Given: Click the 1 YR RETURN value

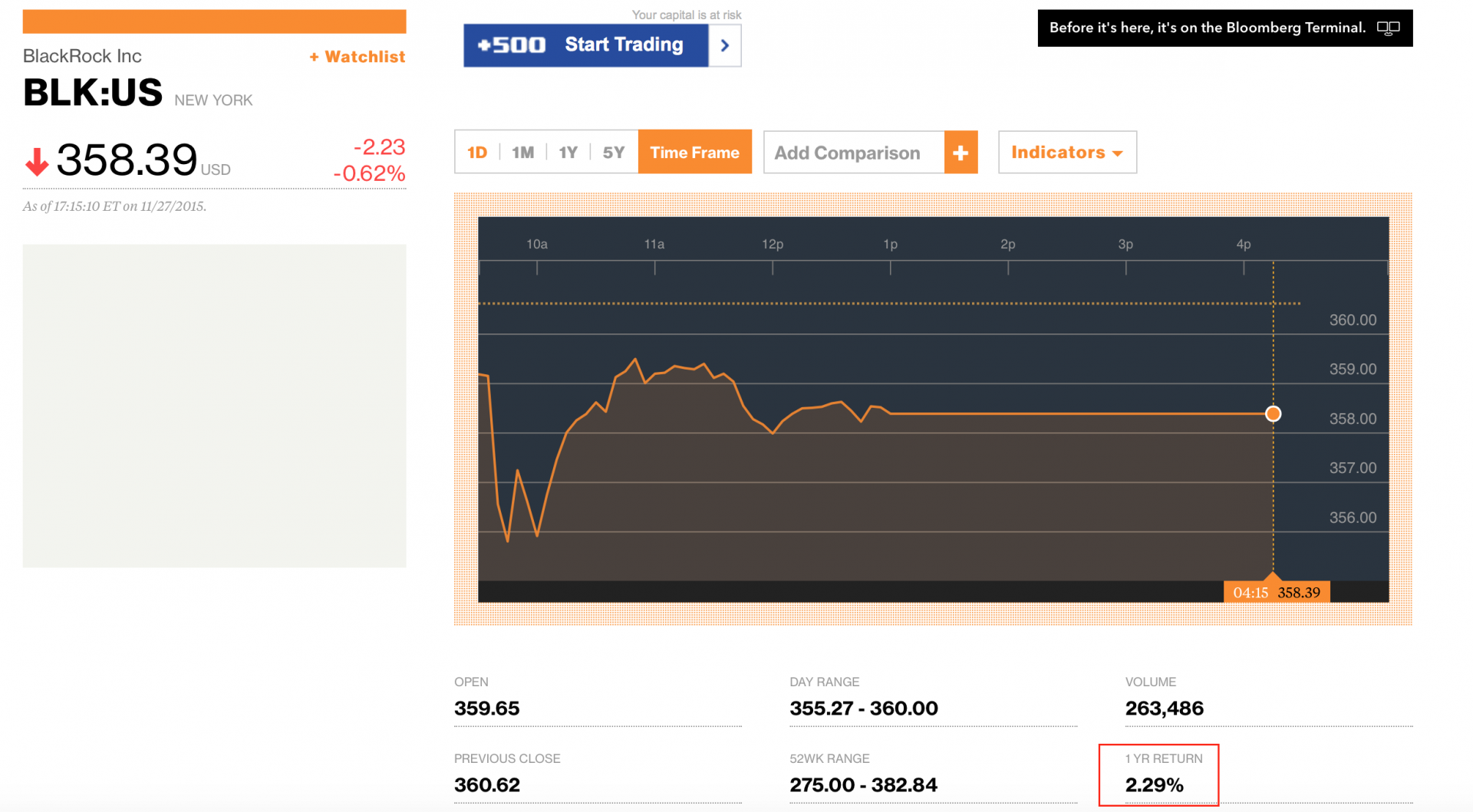Looking at the screenshot, I should [x=1154, y=785].
